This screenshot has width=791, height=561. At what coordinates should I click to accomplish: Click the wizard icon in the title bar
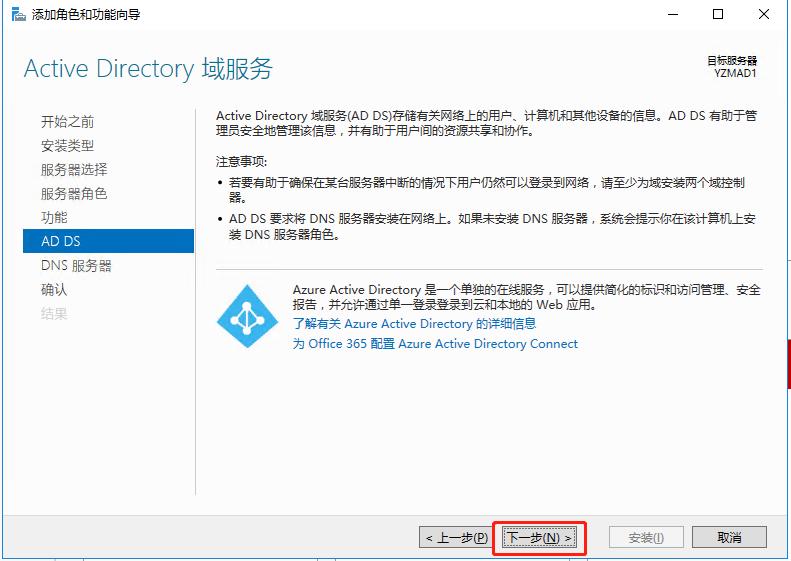click(x=18, y=15)
